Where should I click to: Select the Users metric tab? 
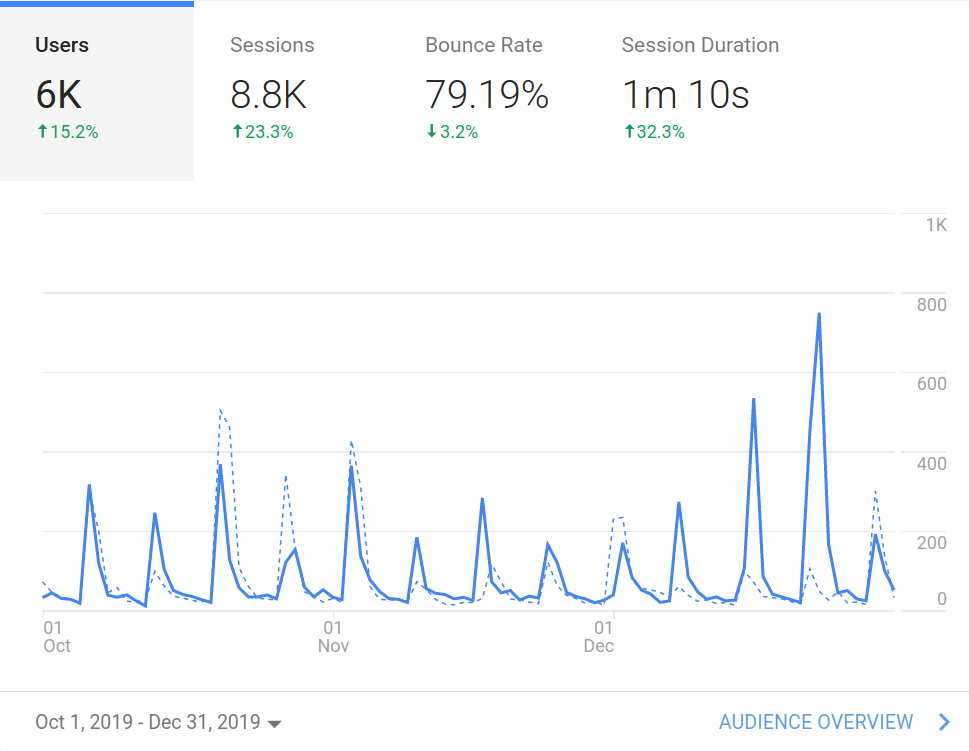pos(97,91)
